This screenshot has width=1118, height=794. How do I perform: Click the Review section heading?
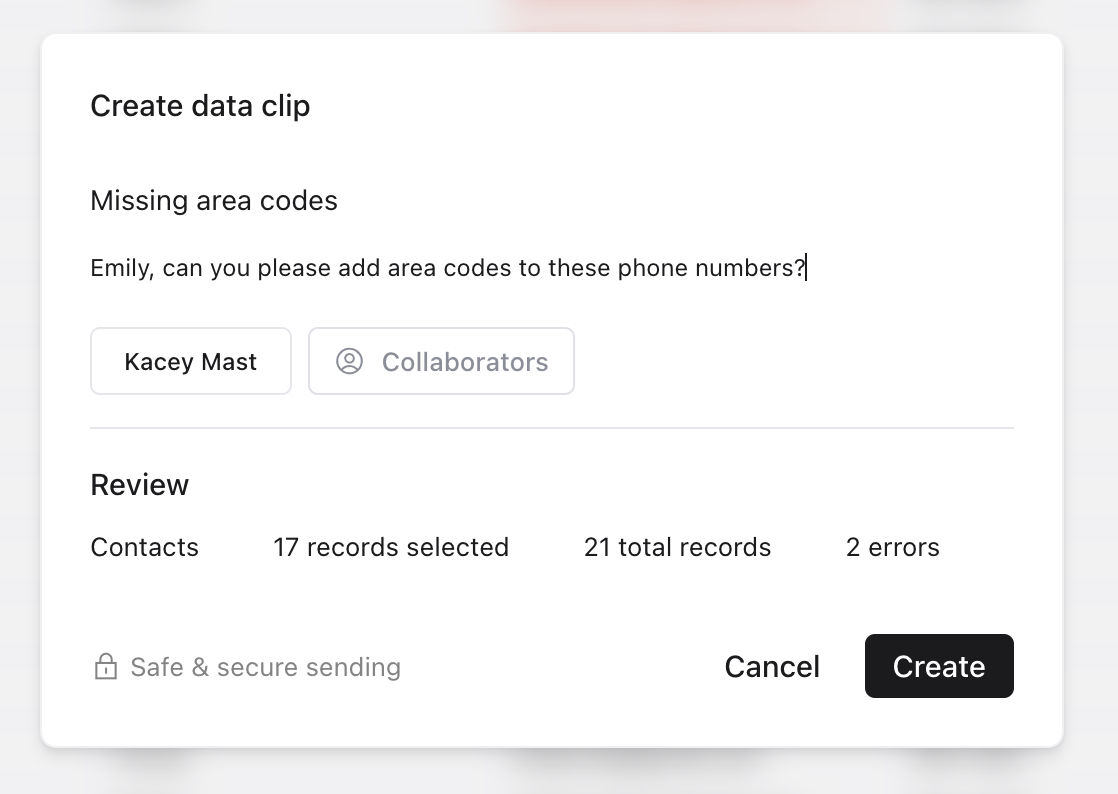[139, 485]
